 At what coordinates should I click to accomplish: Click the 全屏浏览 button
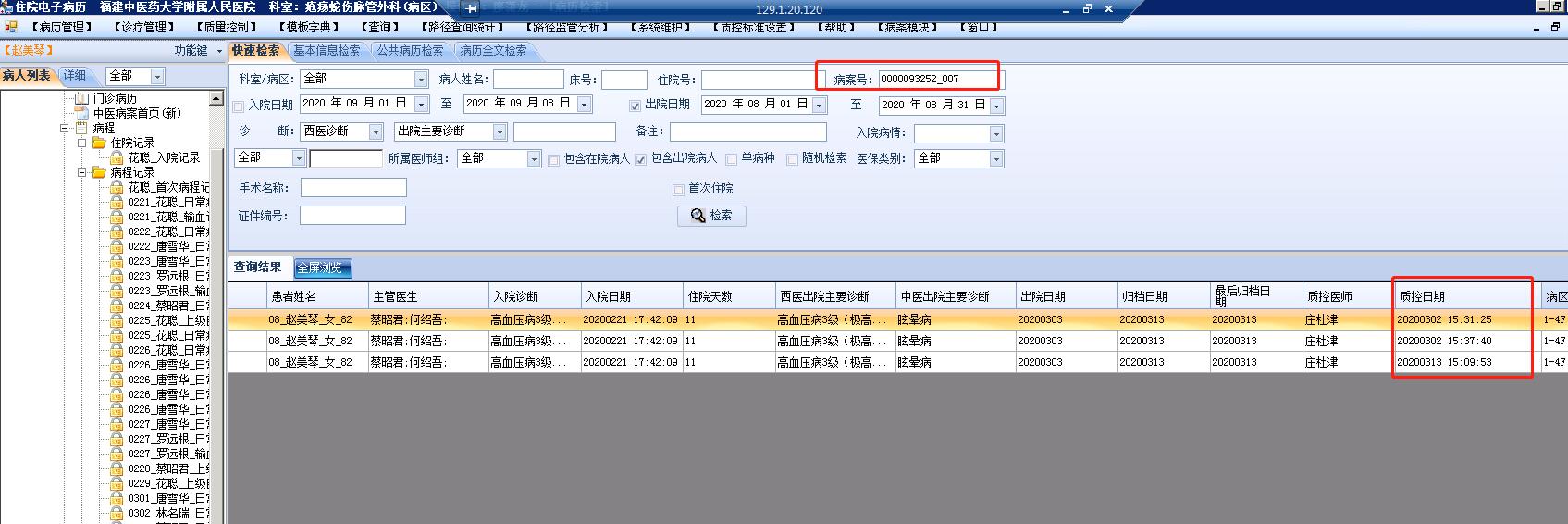pos(323,268)
